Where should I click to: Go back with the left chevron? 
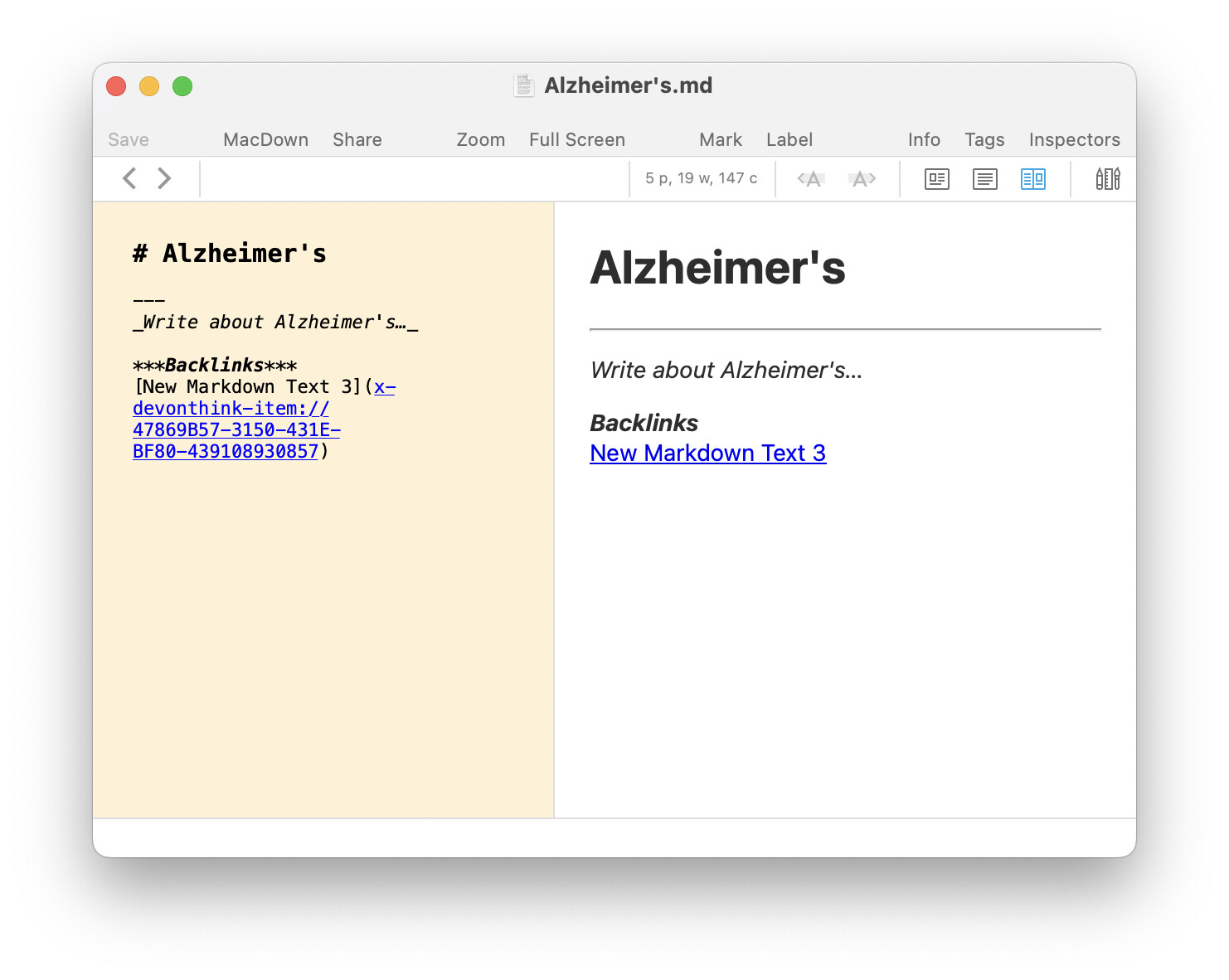(129, 178)
